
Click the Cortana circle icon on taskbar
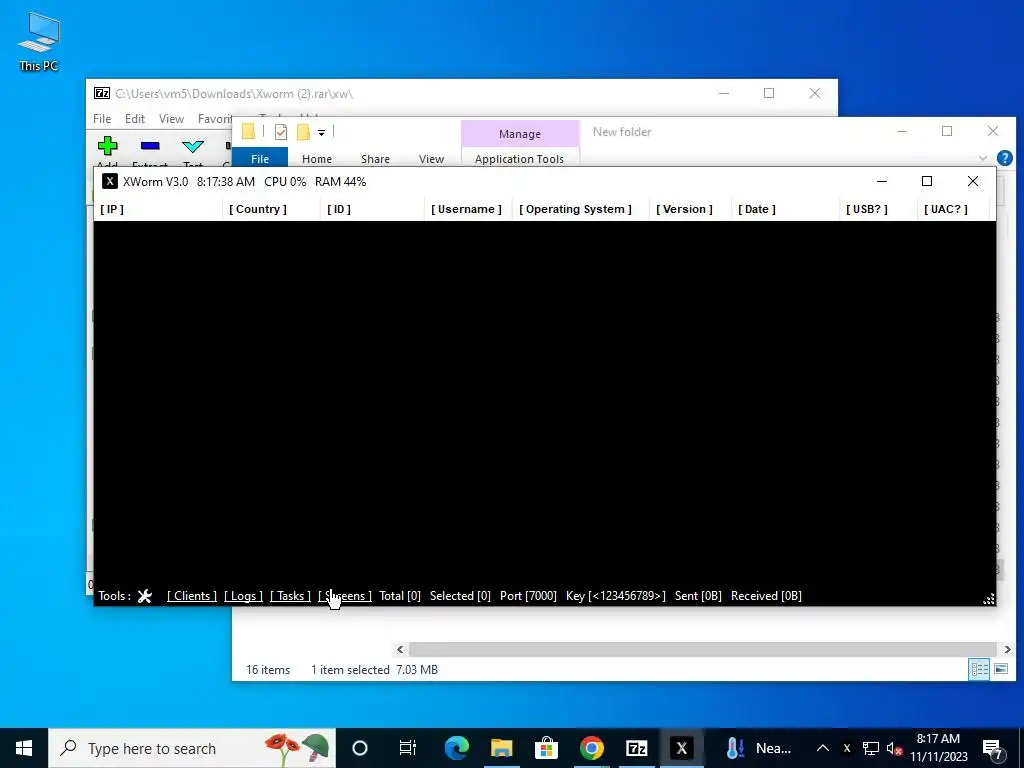(360, 748)
